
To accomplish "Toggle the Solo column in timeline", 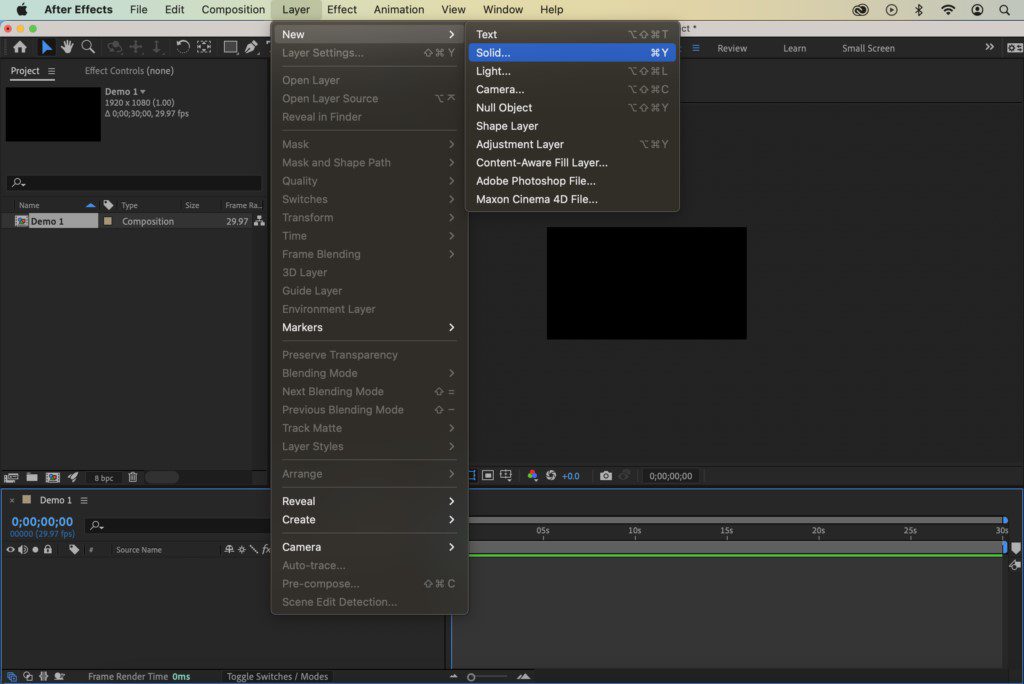I will coord(35,549).
